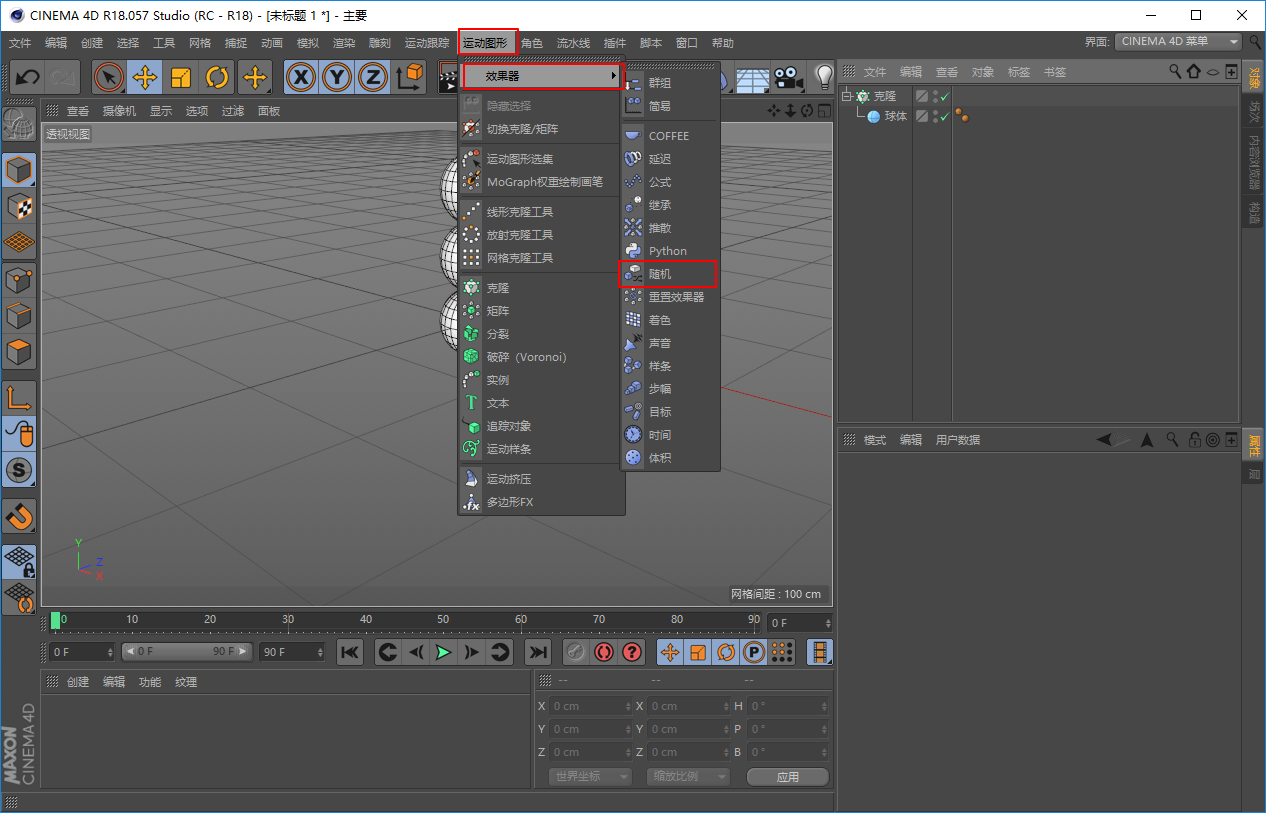
Task: Go to end of animation
Action: [x=538, y=652]
